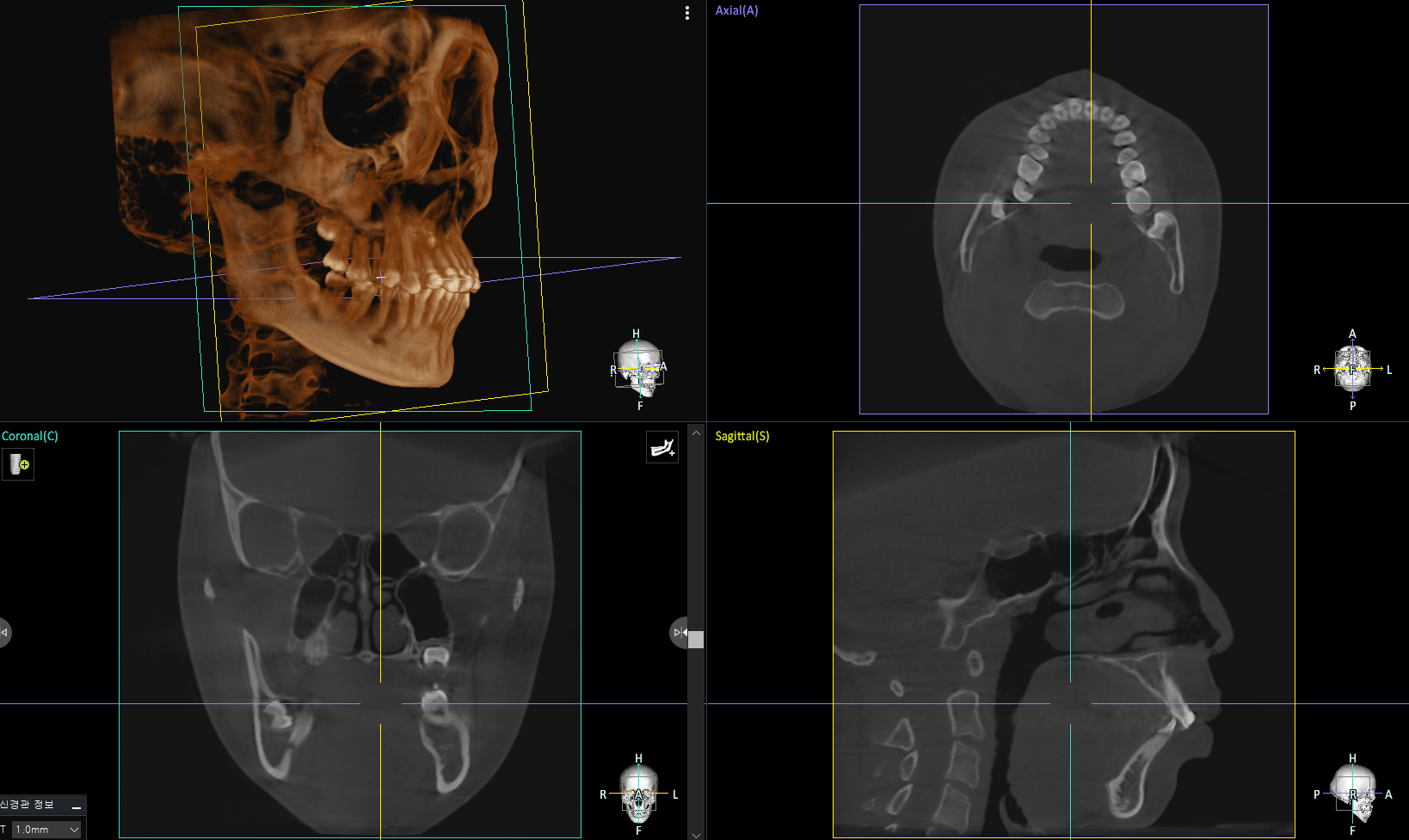Click the left-edge panel expand arrow
The width and height of the screenshot is (1409, 840).
pyautogui.click(x=4, y=633)
